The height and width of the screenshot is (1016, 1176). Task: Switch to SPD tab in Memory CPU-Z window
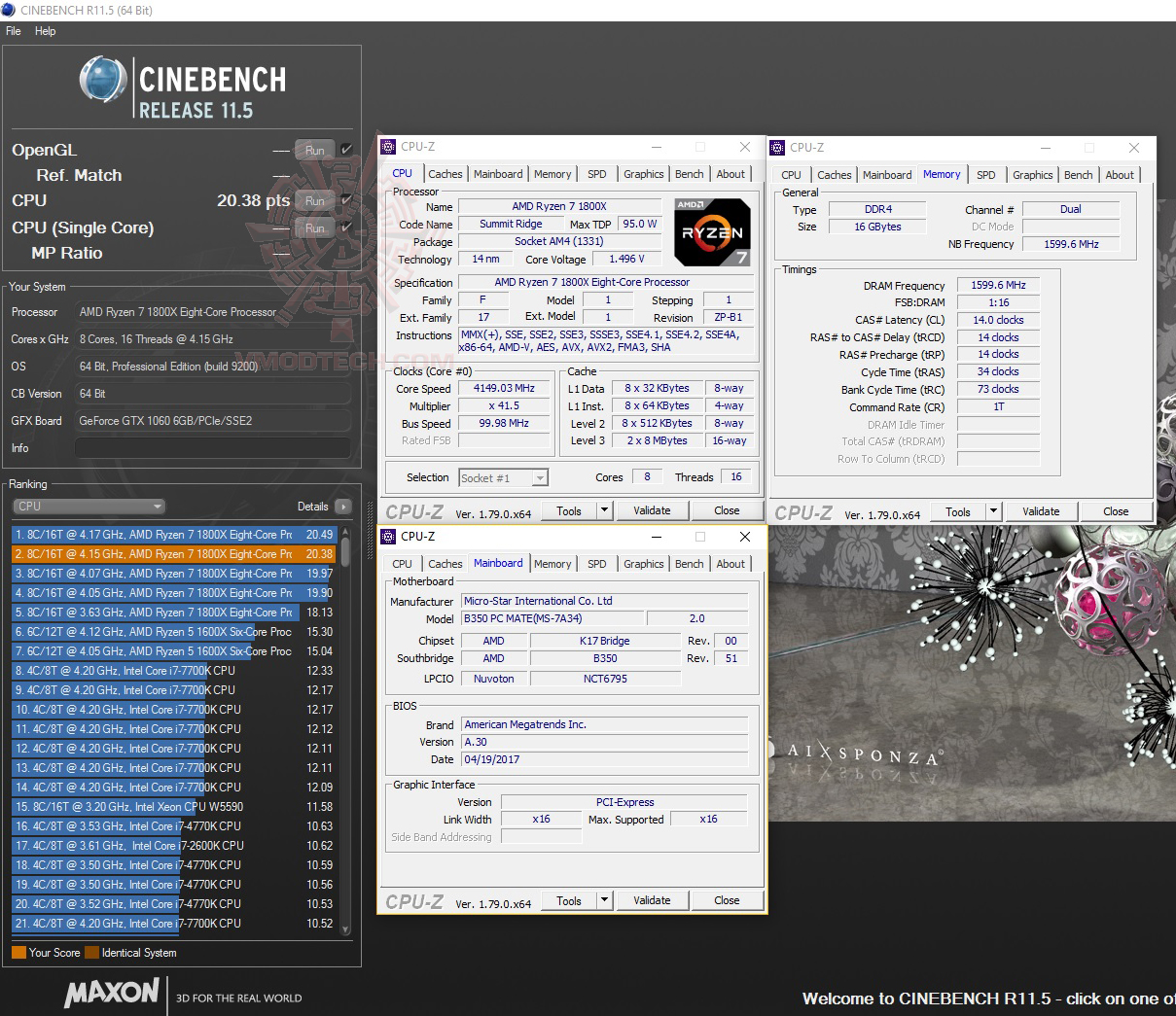pos(986,175)
